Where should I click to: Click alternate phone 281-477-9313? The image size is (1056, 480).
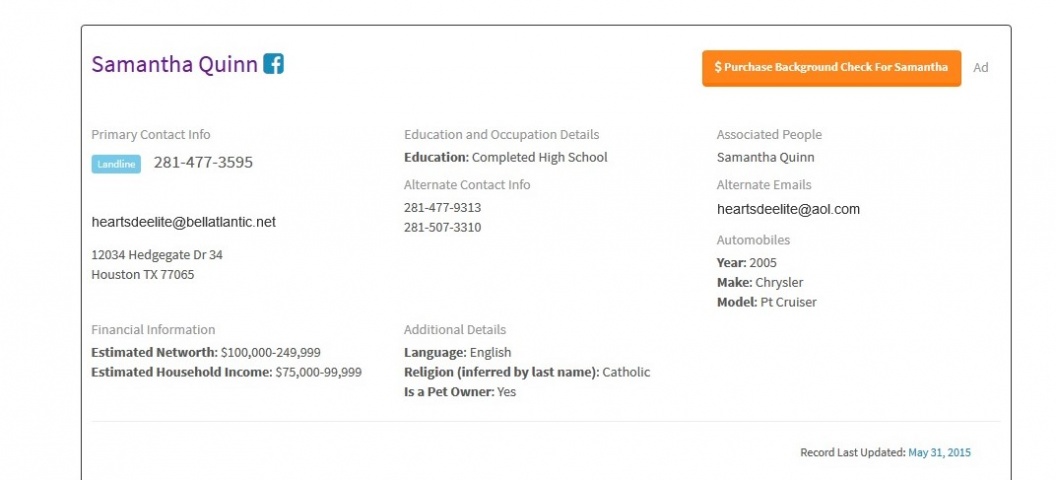442,208
